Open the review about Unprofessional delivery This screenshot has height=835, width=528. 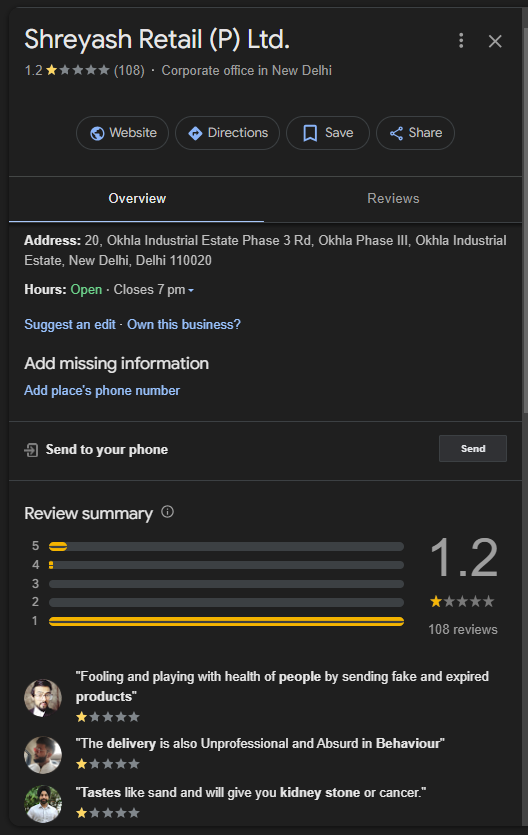[x=260, y=743]
